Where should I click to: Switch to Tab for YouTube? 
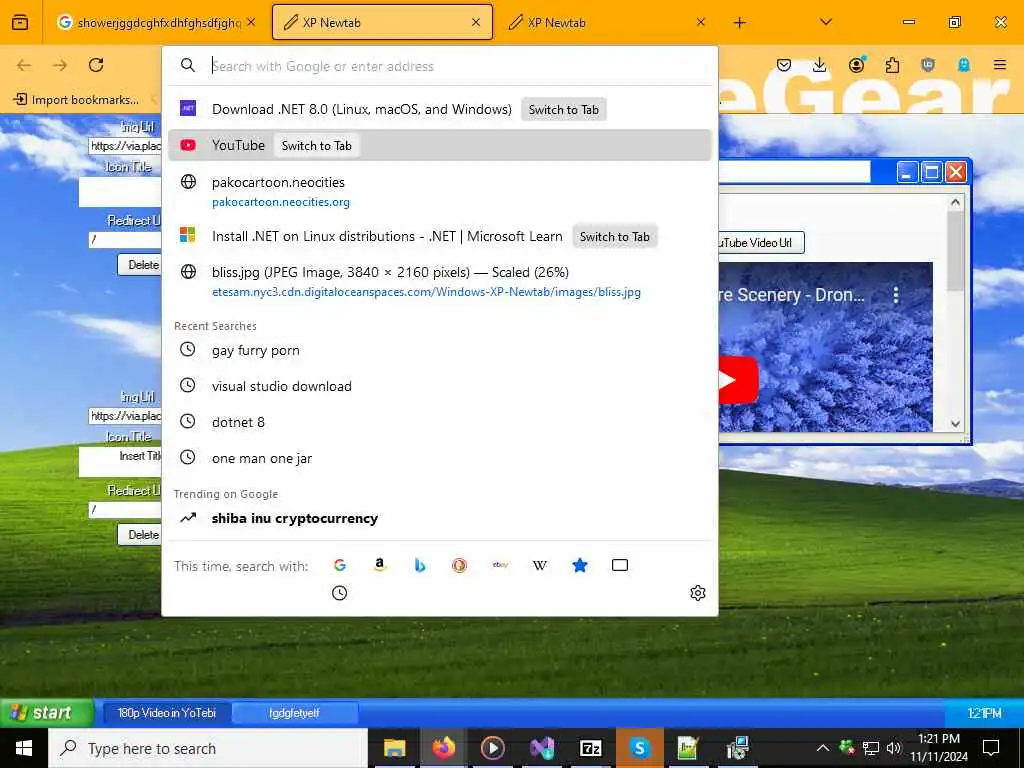(317, 146)
